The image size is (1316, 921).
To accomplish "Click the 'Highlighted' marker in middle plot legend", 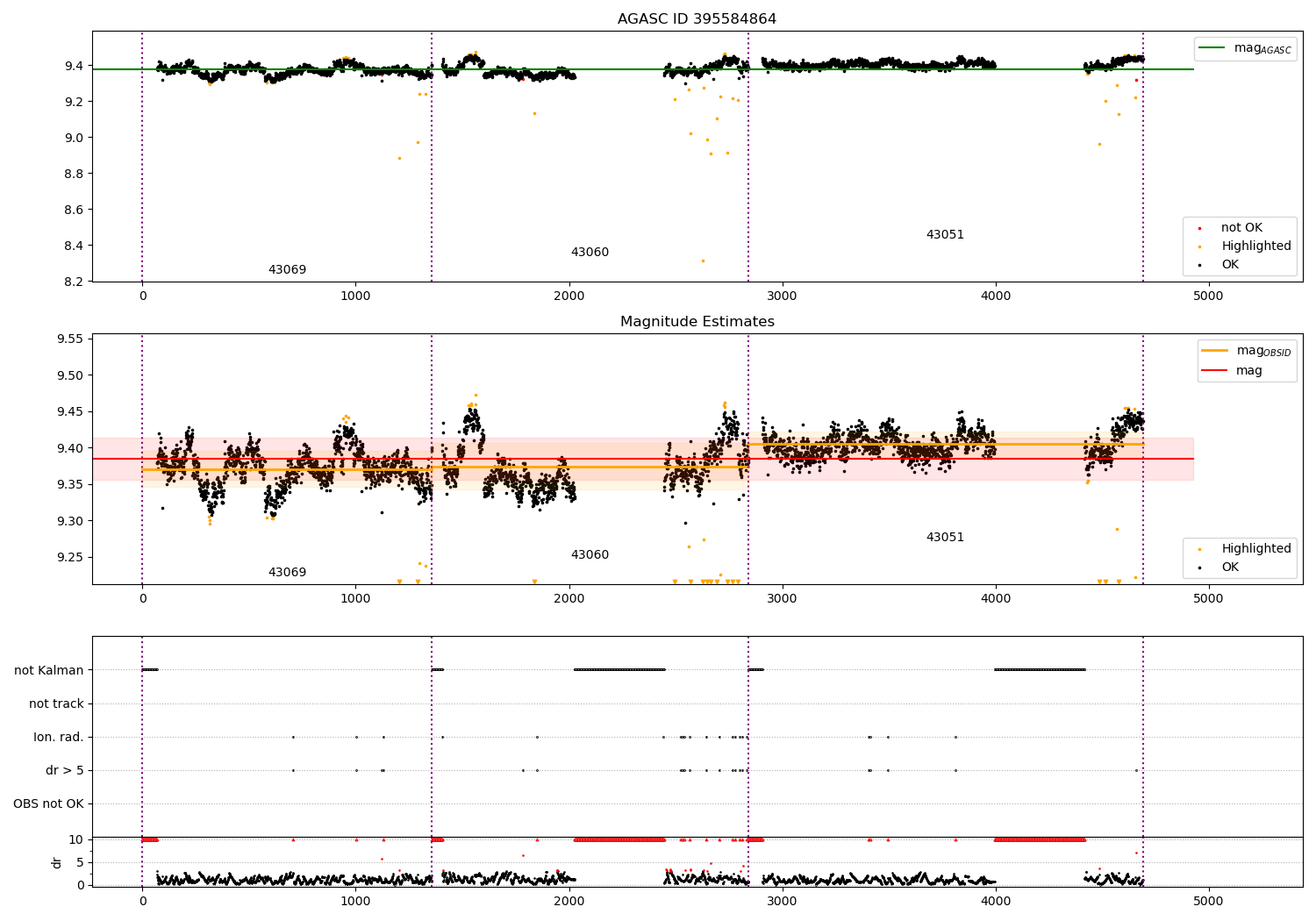I will tap(1199, 549).
